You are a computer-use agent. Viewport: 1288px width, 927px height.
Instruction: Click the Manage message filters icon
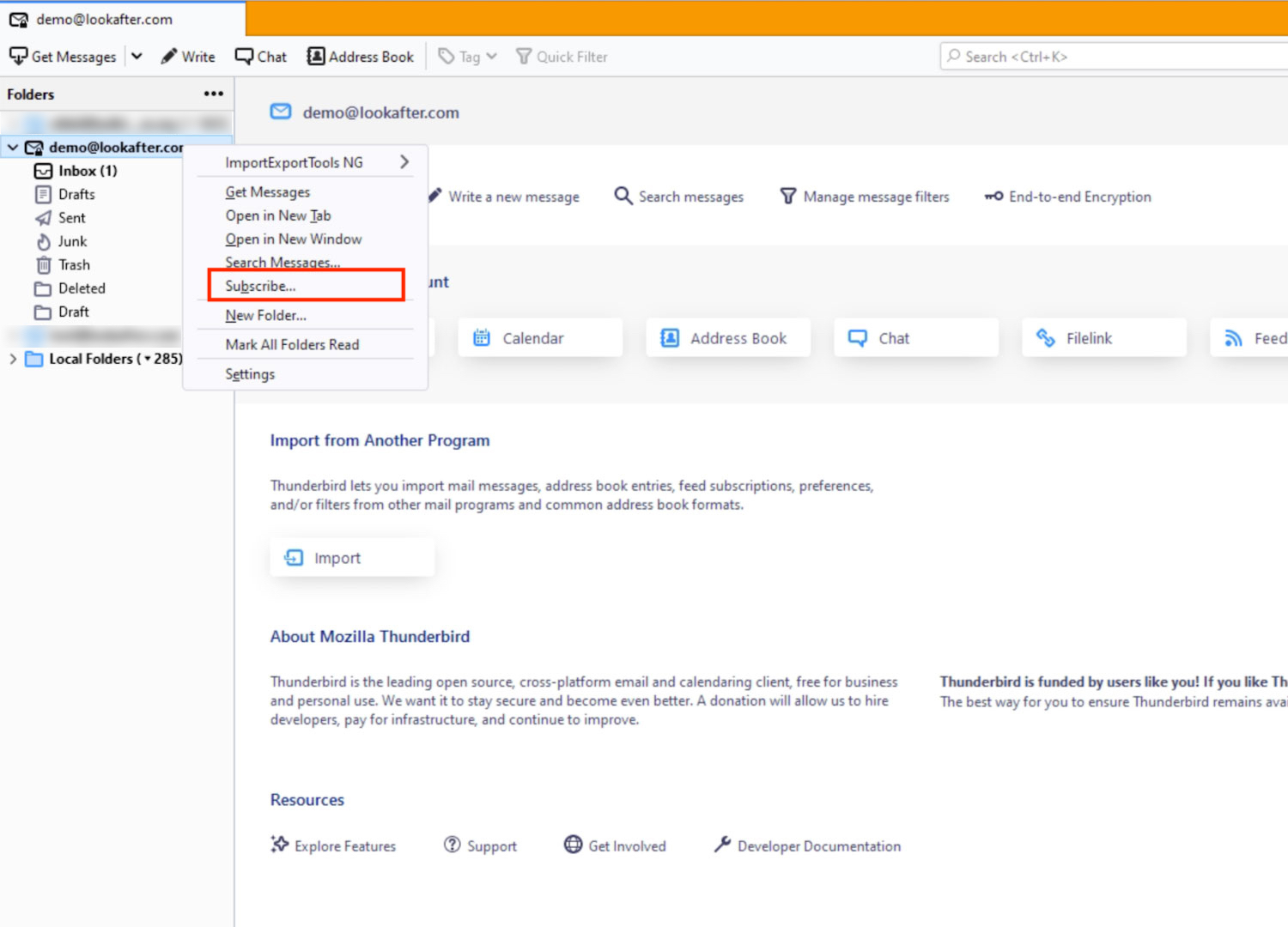click(x=787, y=197)
